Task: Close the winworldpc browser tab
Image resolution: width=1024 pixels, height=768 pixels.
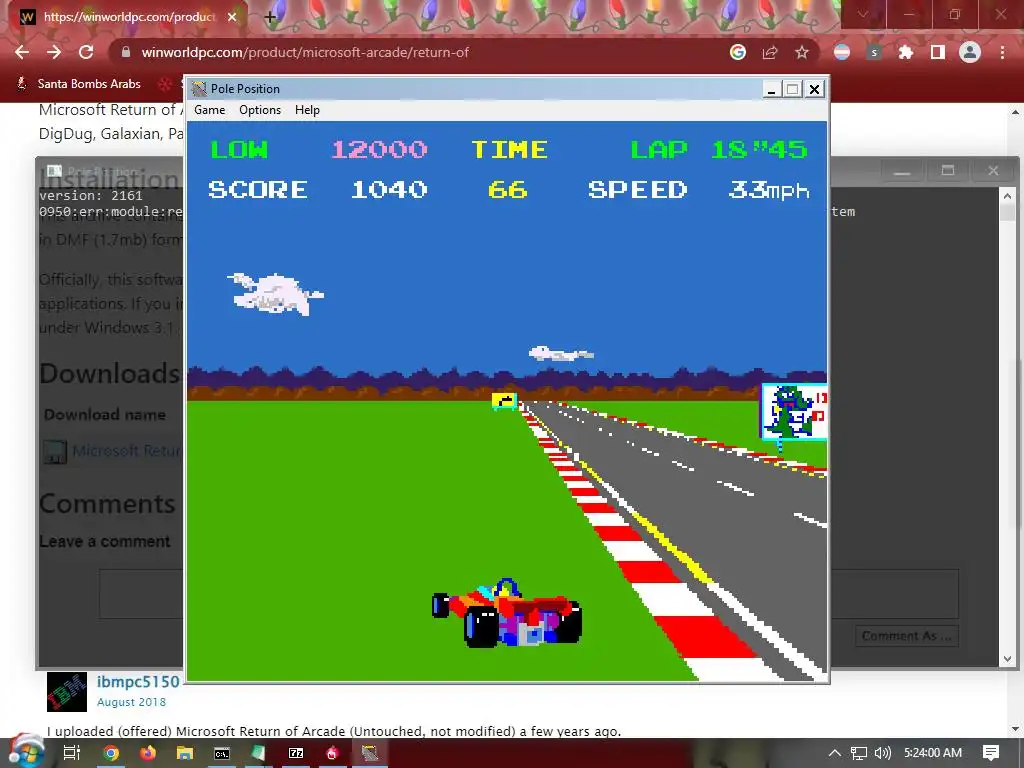Action: [232, 17]
